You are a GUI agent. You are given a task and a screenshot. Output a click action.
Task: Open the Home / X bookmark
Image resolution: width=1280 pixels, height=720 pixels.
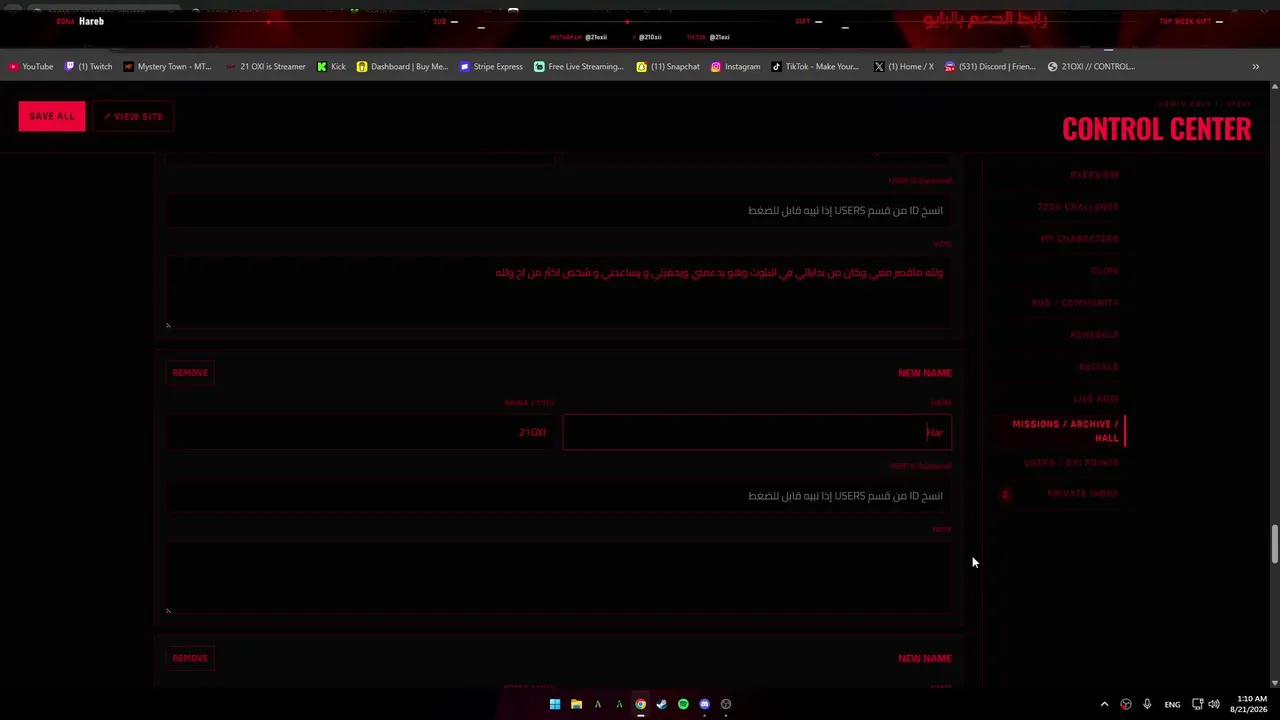(x=903, y=67)
